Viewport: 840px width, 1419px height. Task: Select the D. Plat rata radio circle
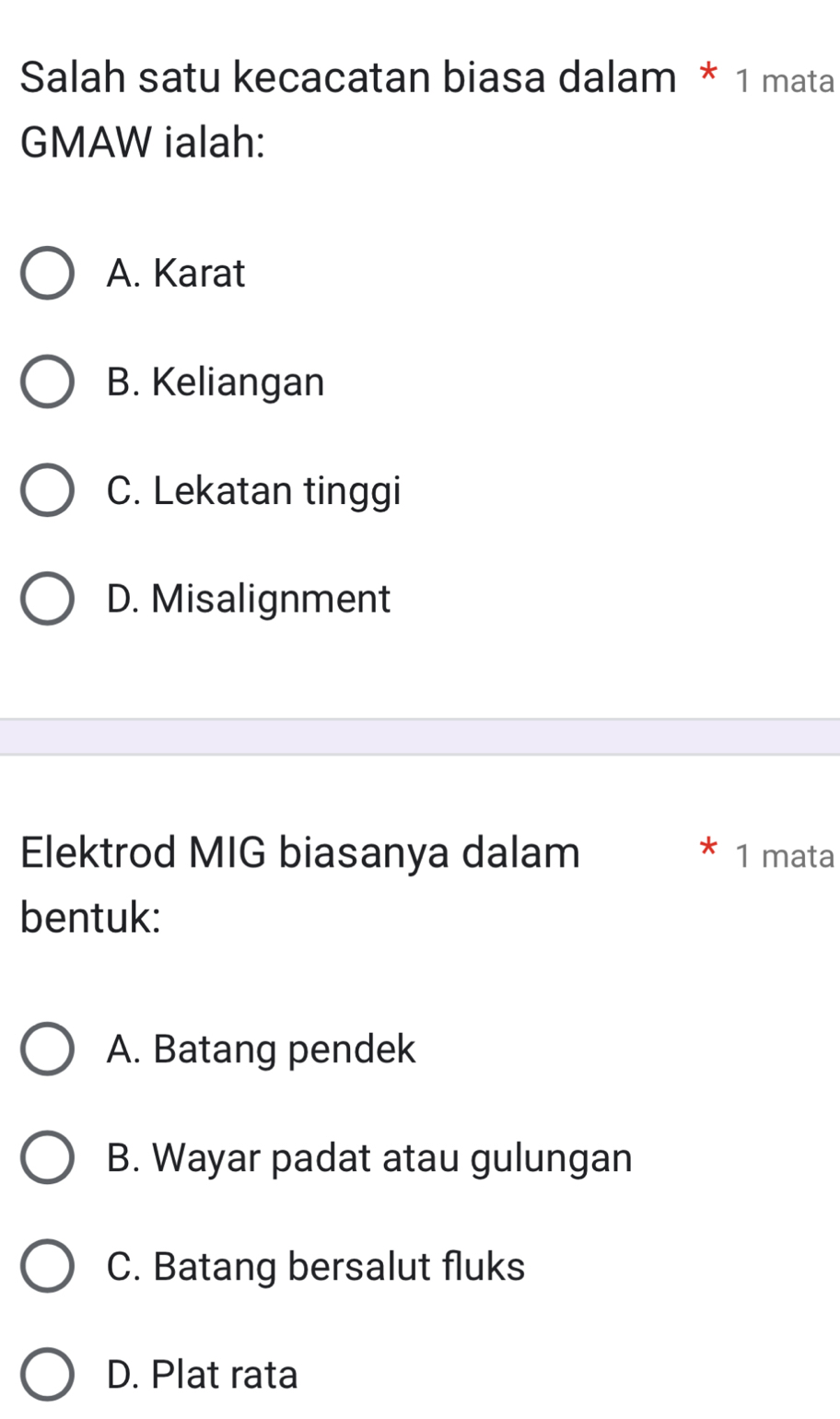pos(47,1375)
